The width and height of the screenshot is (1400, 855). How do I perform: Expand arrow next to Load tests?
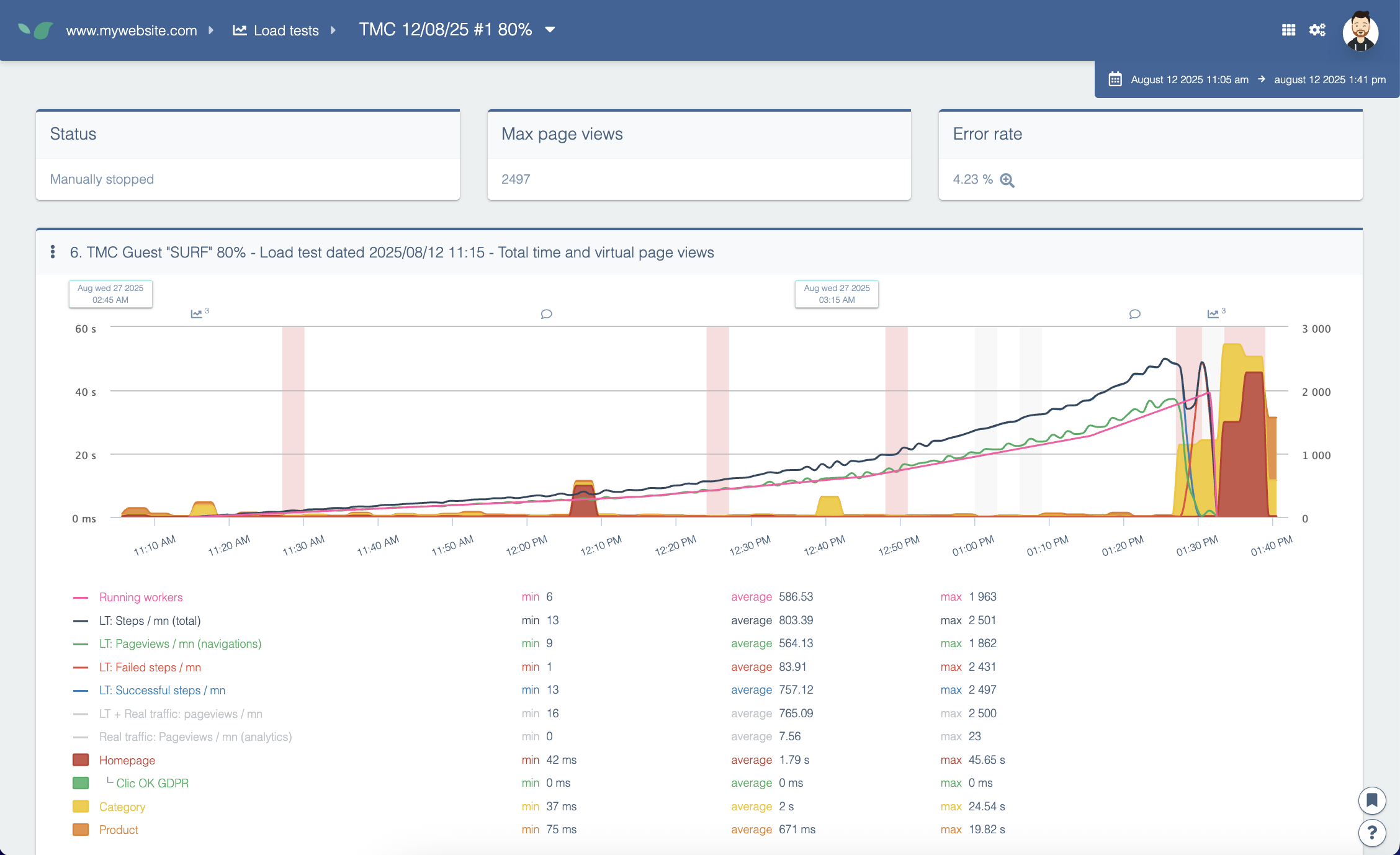(x=333, y=30)
